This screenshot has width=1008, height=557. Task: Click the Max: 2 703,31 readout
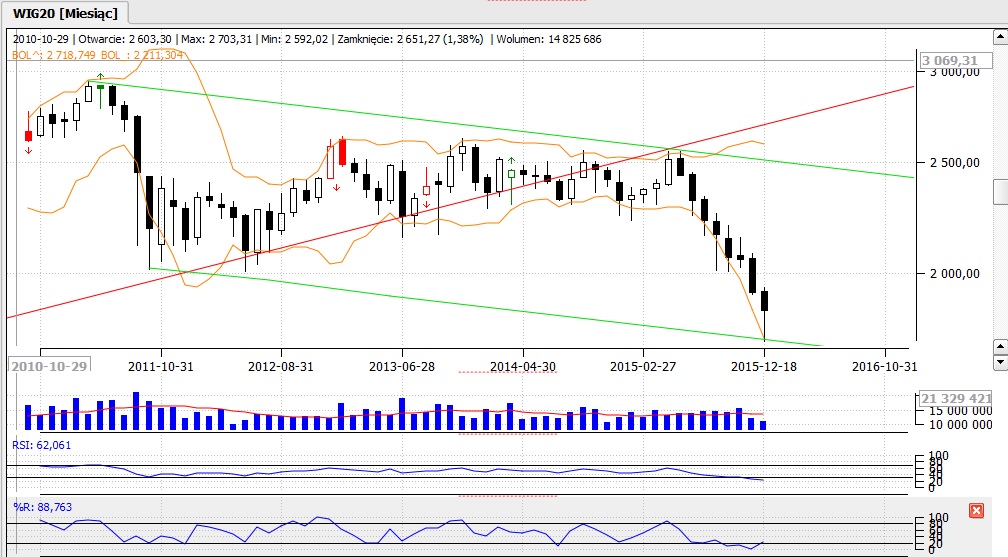pyautogui.click(x=217, y=39)
